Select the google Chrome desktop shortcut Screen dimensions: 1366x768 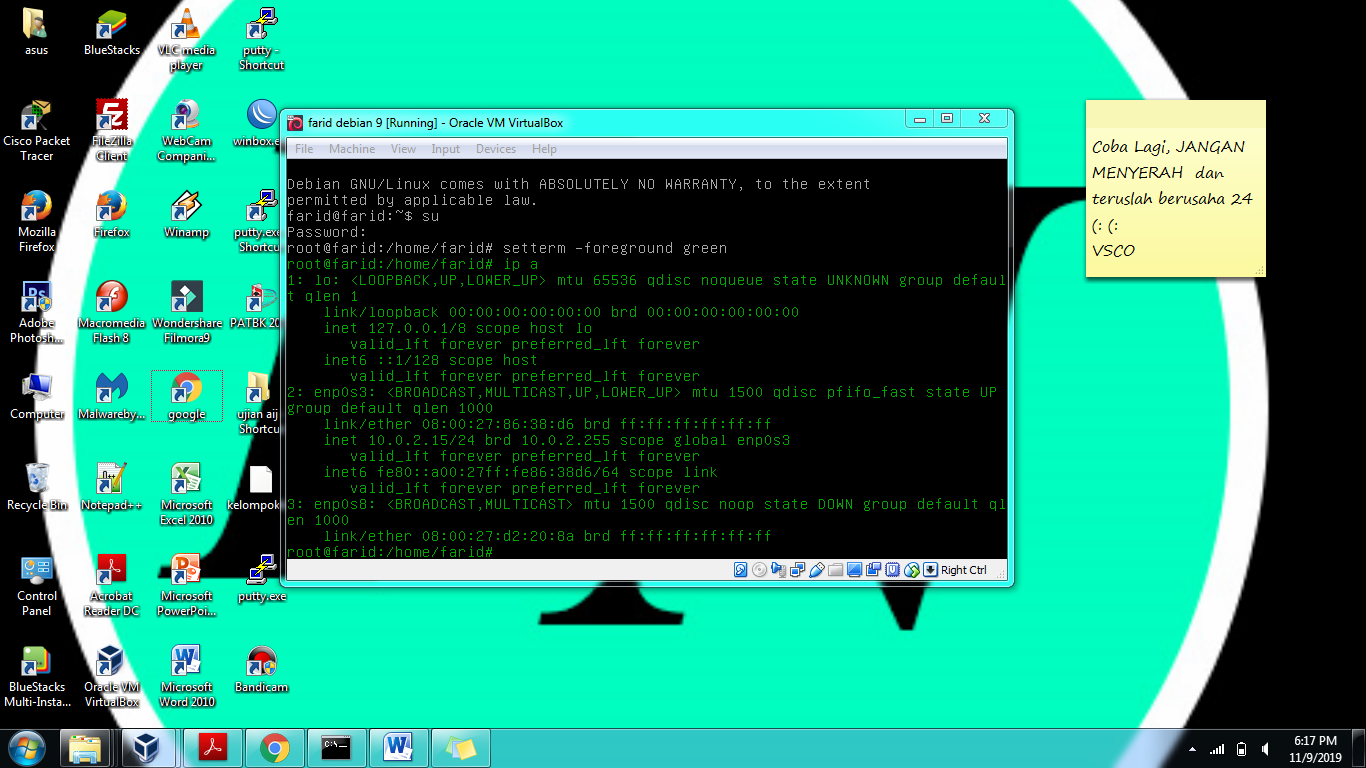coord(186,396)
